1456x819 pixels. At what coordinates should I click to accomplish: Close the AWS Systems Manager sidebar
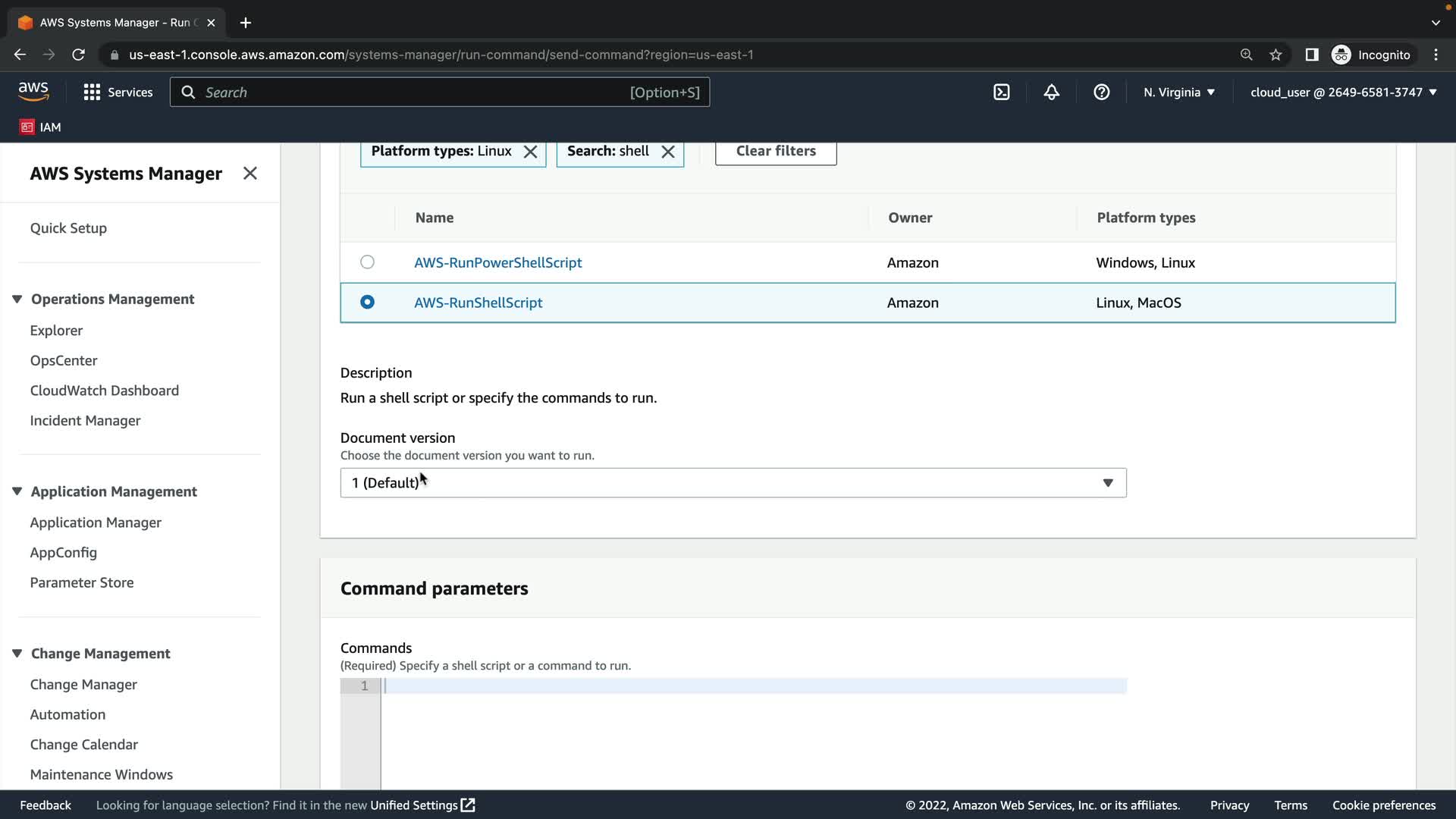pos(249,174)
